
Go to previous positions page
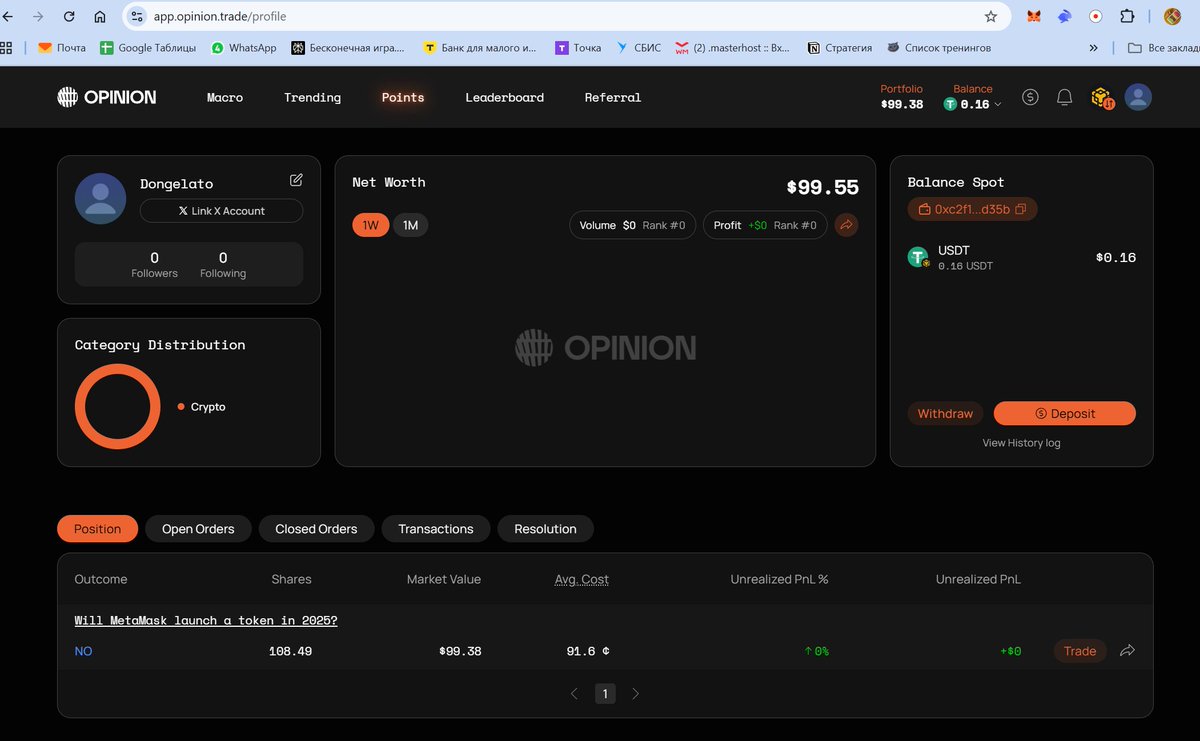(574, 693)
